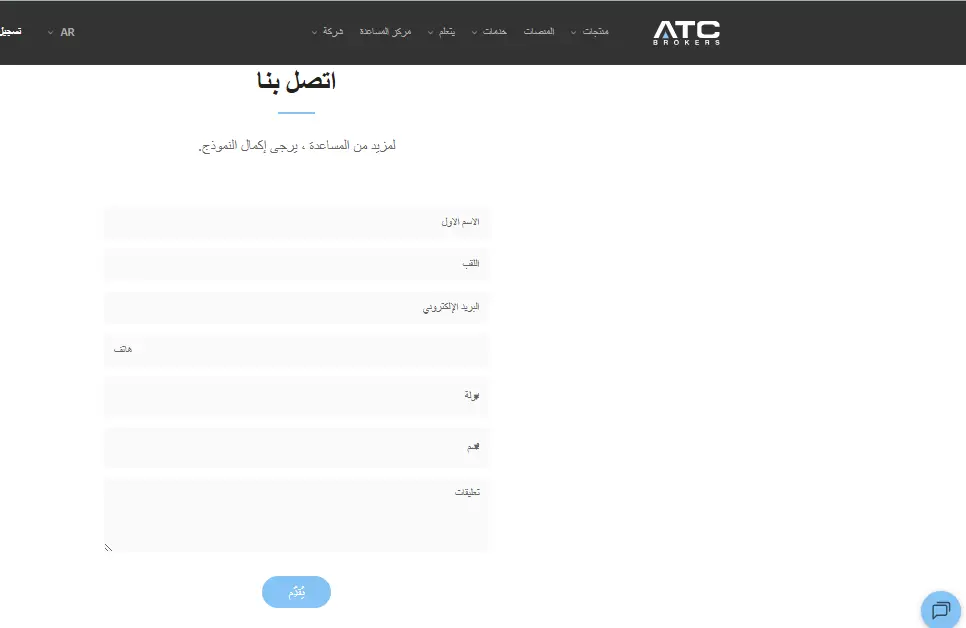
Task: Focus the الاسم الأول first name field
Action: (297, 222)
